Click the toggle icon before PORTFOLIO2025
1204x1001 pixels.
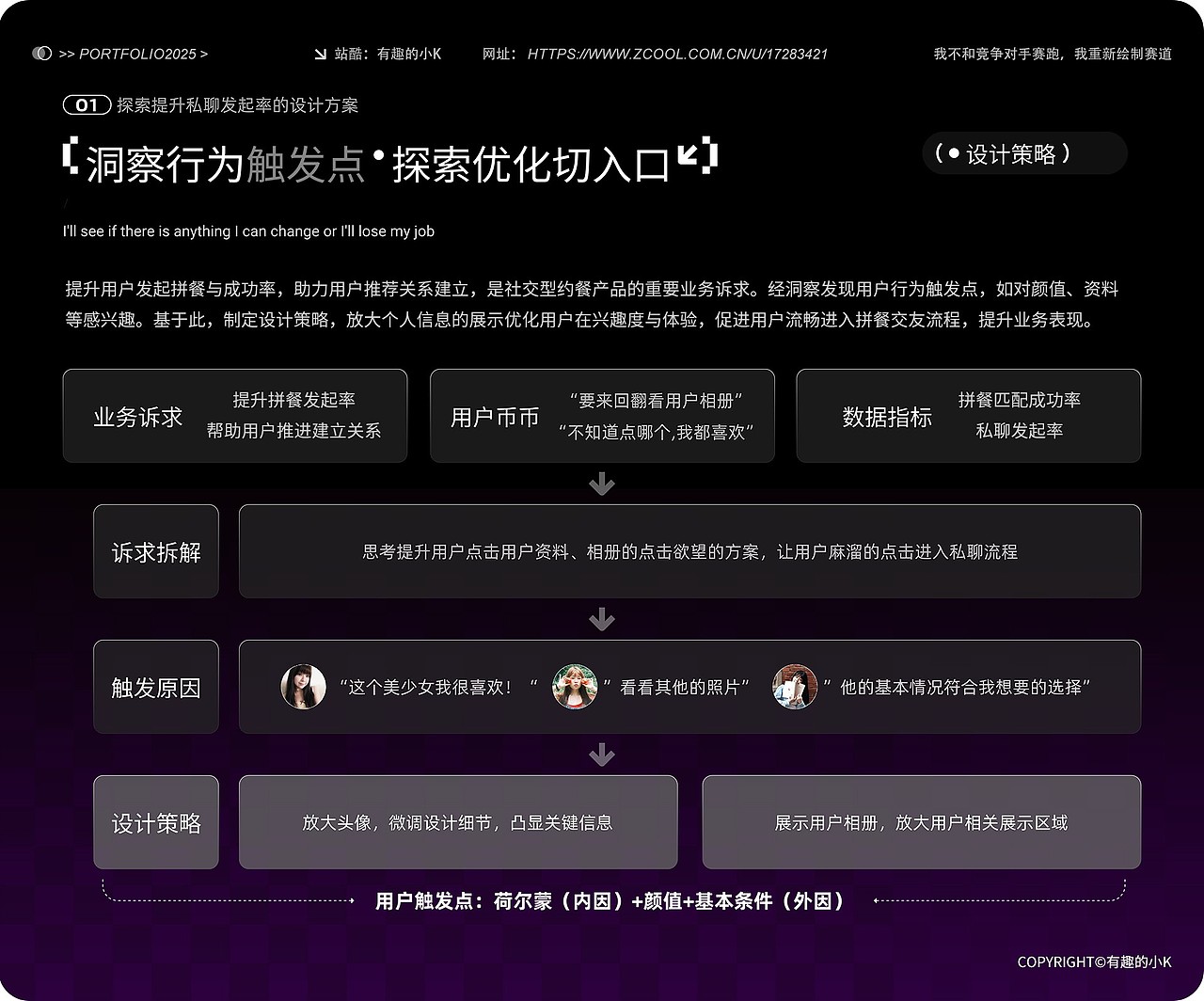[x=41, y=54]
